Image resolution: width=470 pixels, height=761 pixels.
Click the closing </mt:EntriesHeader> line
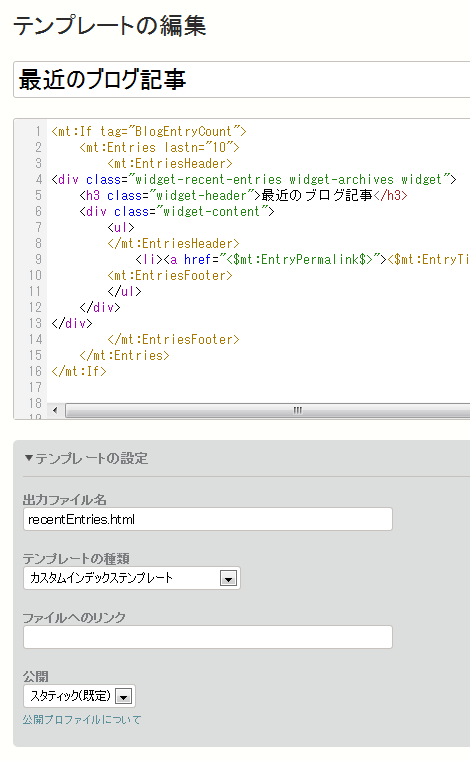[x=173, y=244]
